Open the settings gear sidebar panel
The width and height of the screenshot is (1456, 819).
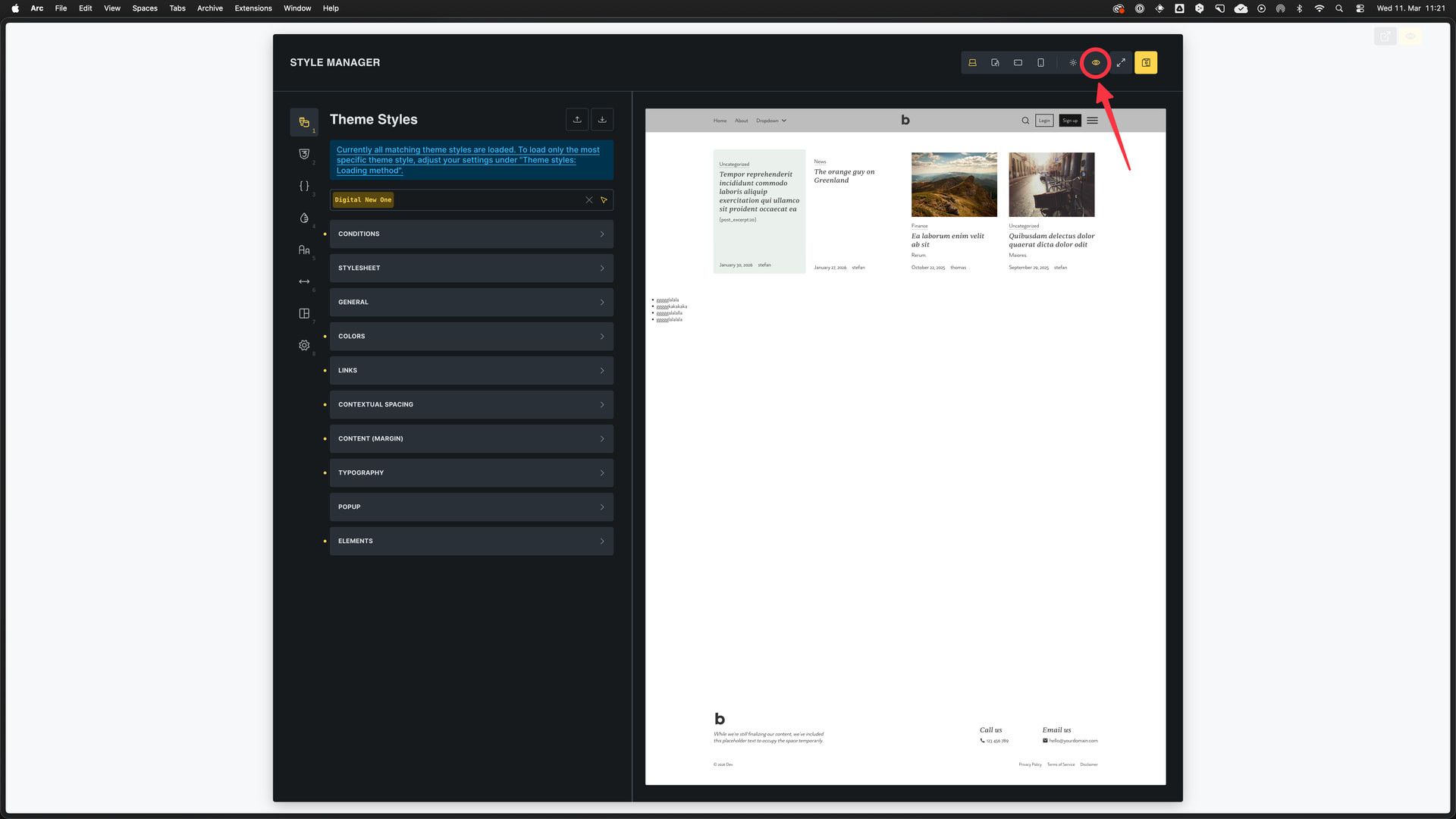tap(304, 345)
